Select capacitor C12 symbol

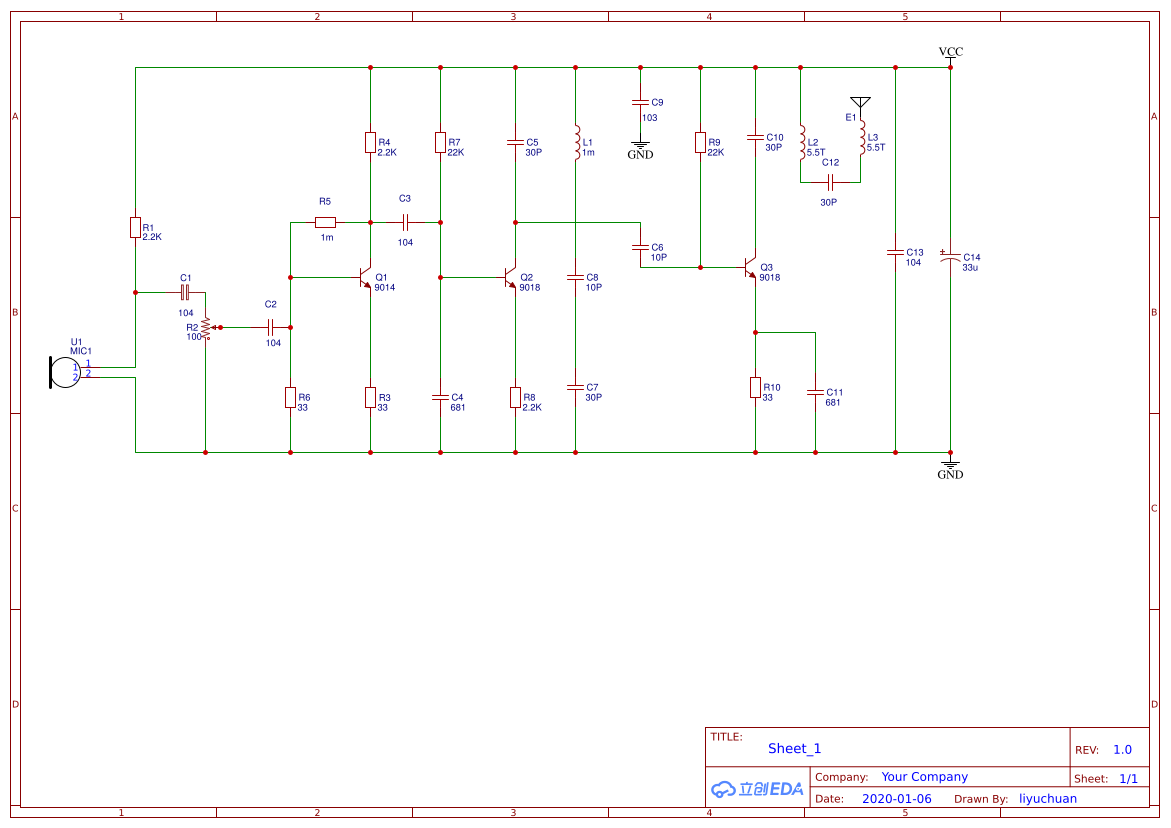pyautogui.click(x=830, y=182)
